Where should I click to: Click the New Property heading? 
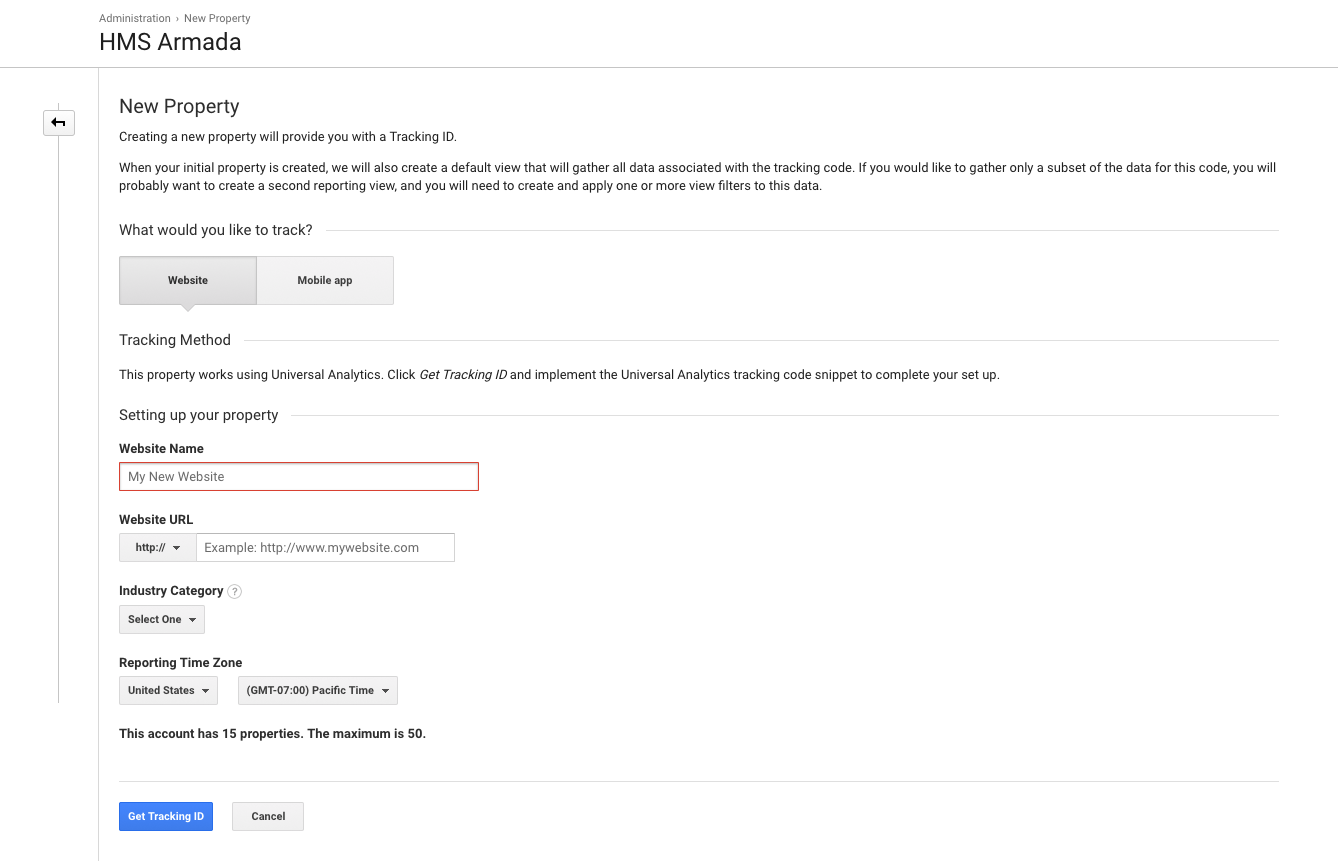point(179,106)
